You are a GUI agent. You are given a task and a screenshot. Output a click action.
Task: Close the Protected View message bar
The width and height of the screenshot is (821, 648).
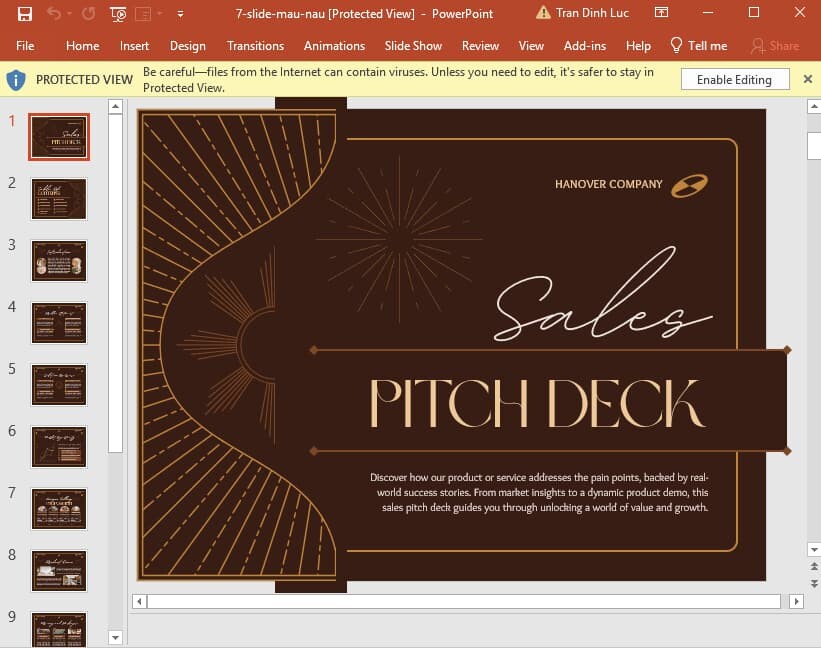click(x=808, y=79)
